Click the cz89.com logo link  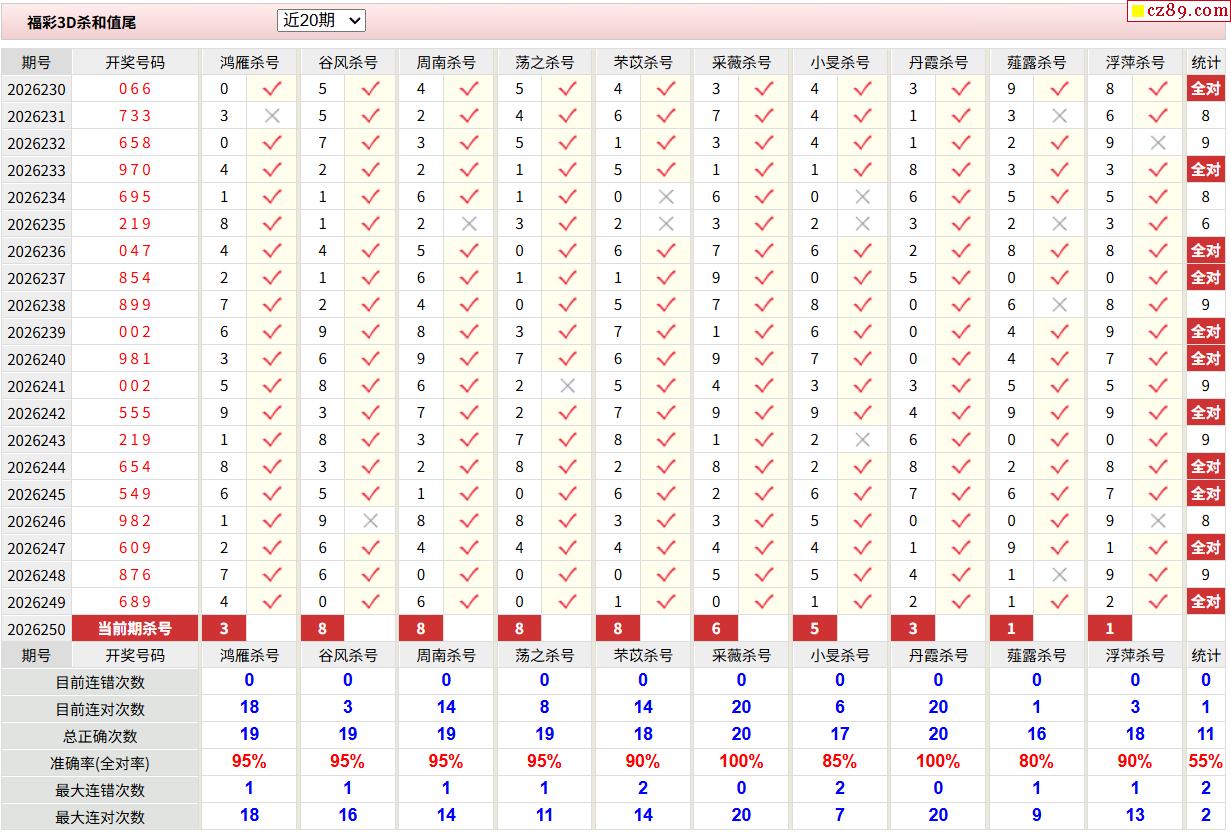point(1178,11)
